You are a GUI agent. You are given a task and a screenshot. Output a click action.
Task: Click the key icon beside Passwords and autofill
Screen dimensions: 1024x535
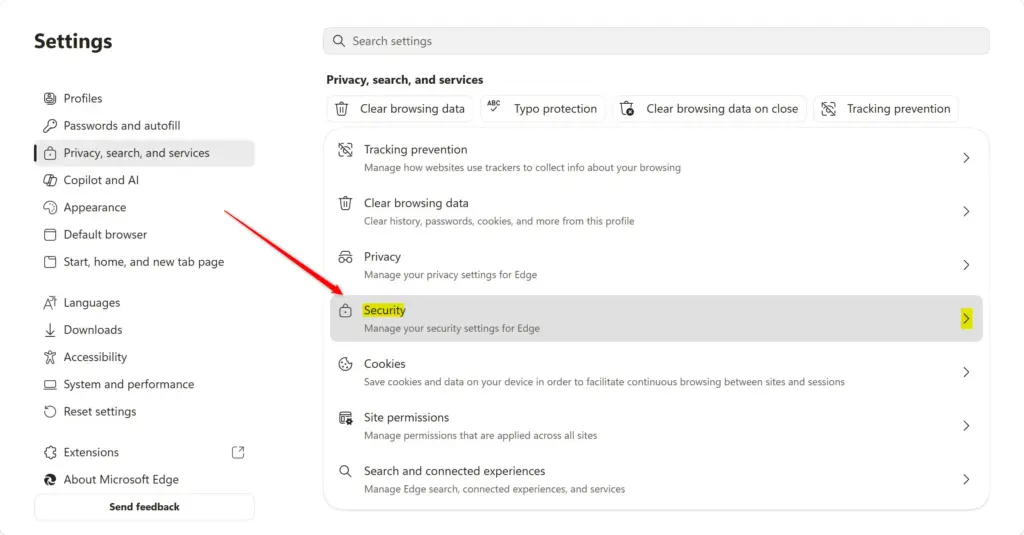[x=50, y=125]
